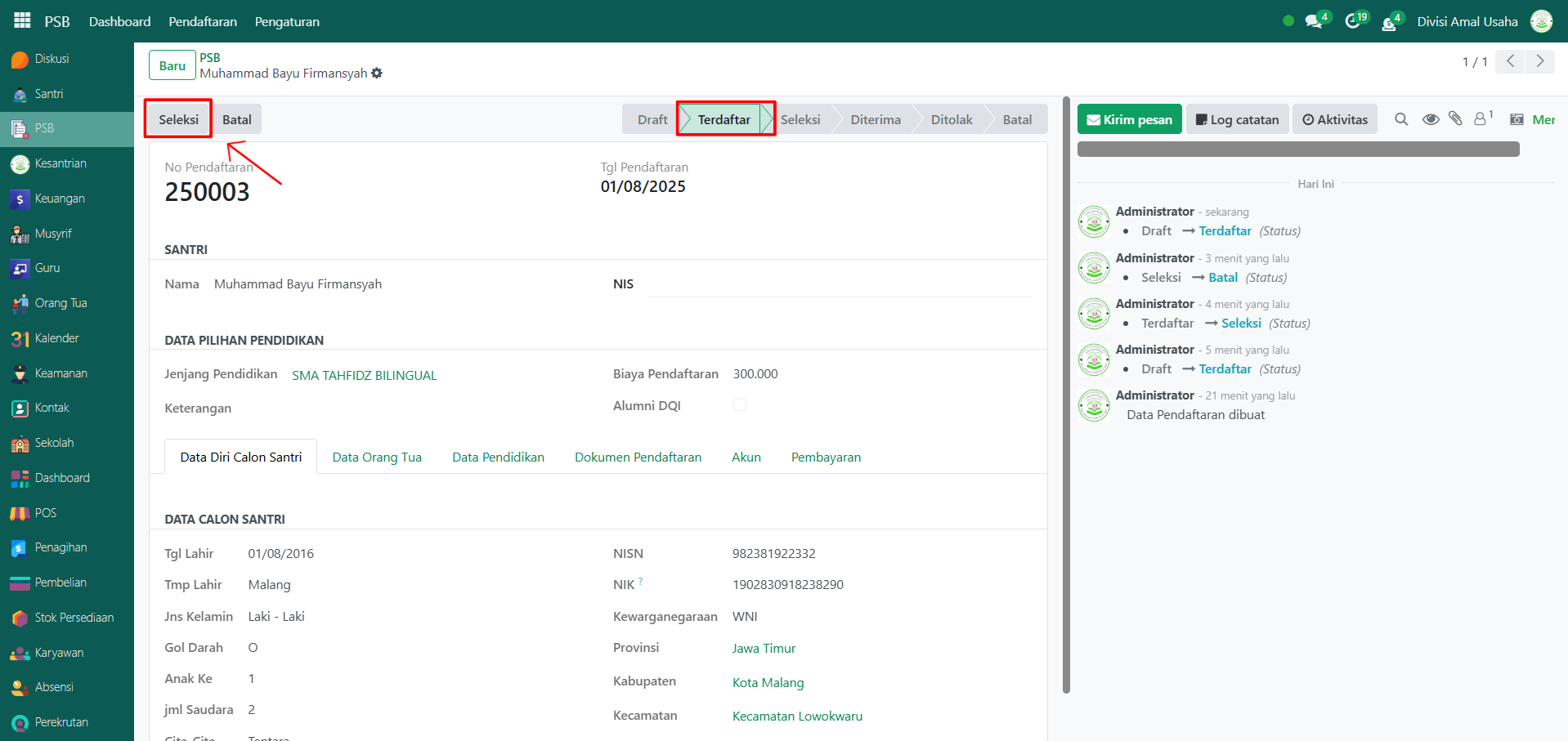The height and width of the screenshot is (741, 1568).
Task: Click the Kirim pesan button
Action: click(1129, 119)
